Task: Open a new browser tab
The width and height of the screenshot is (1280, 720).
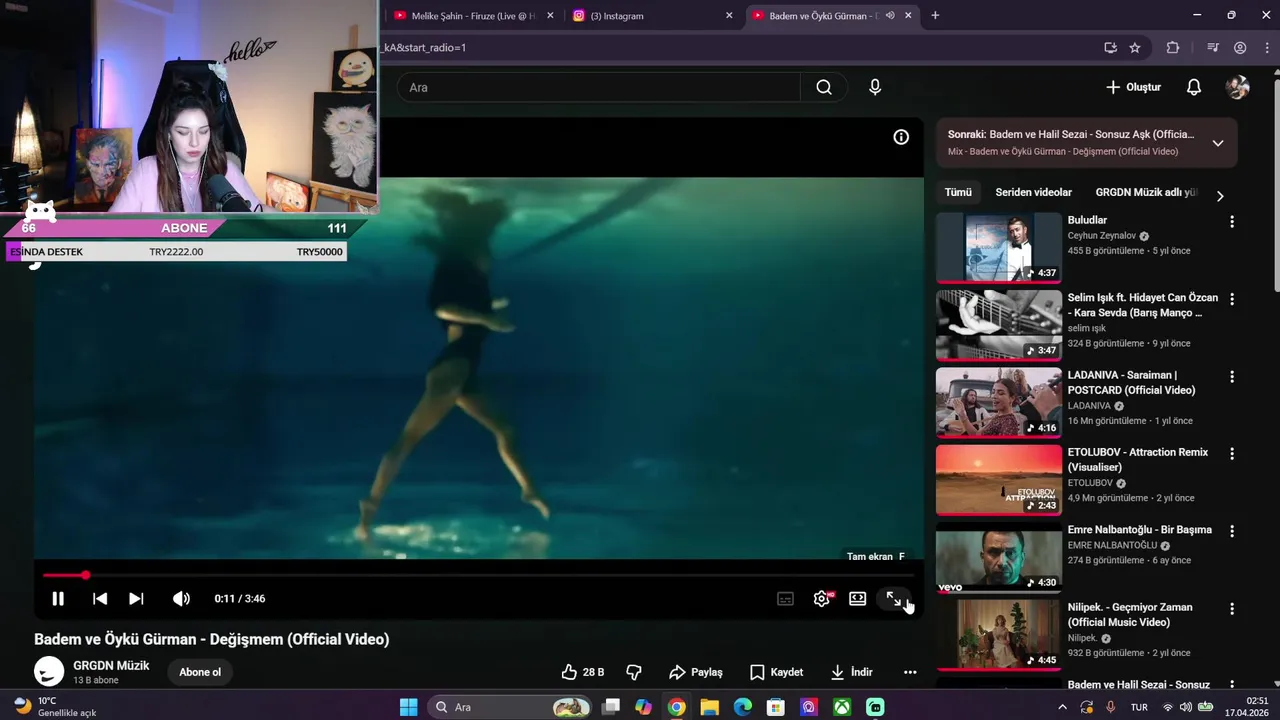Action: coord(935,16)
